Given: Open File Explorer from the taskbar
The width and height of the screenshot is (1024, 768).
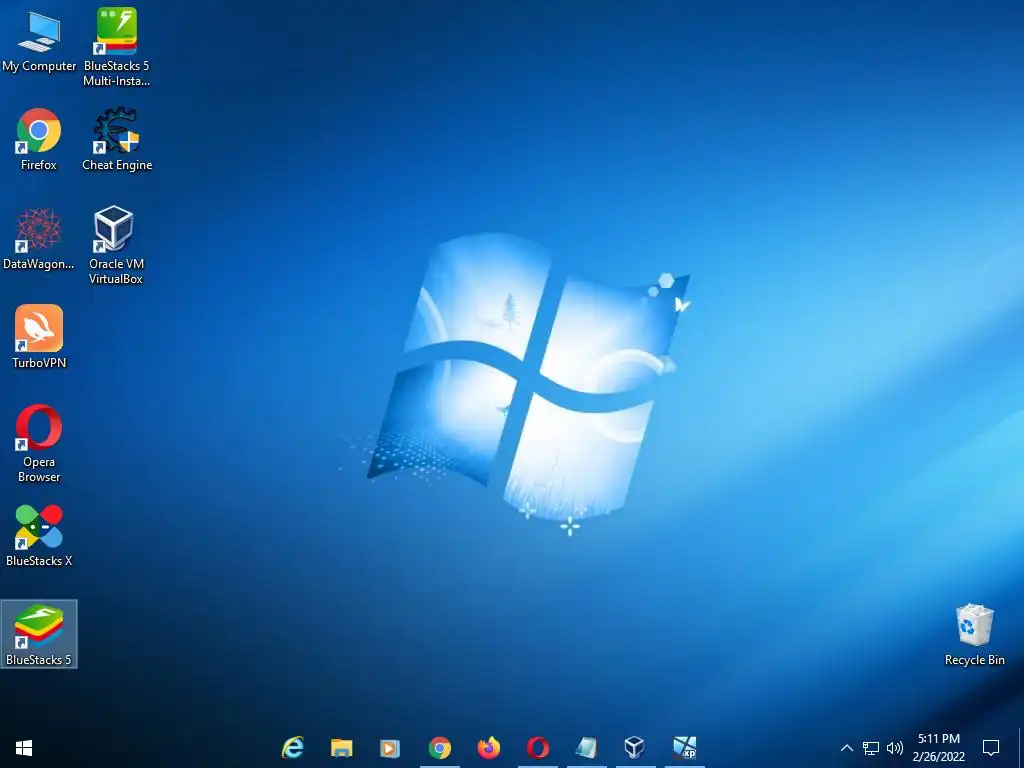Looking at the screenshot, I should (342, 748).
